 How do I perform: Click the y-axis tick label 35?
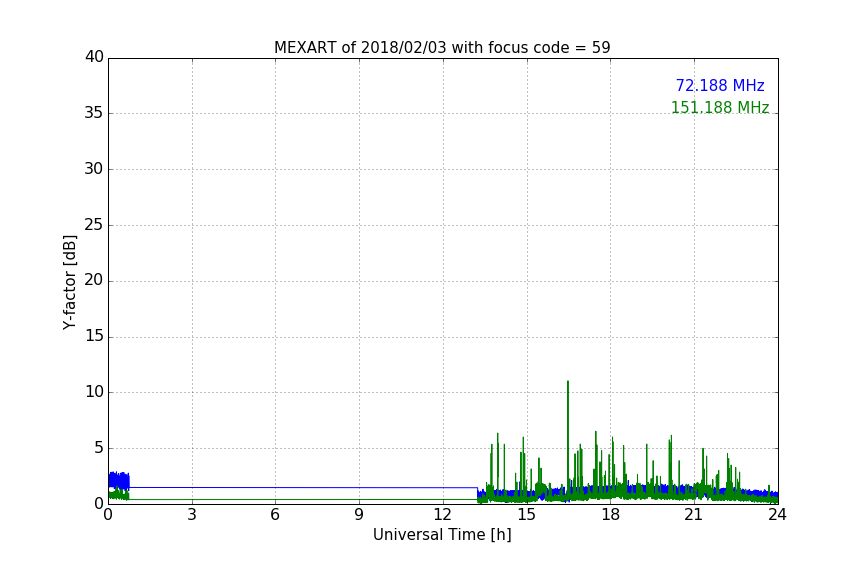tap(94, 113)
